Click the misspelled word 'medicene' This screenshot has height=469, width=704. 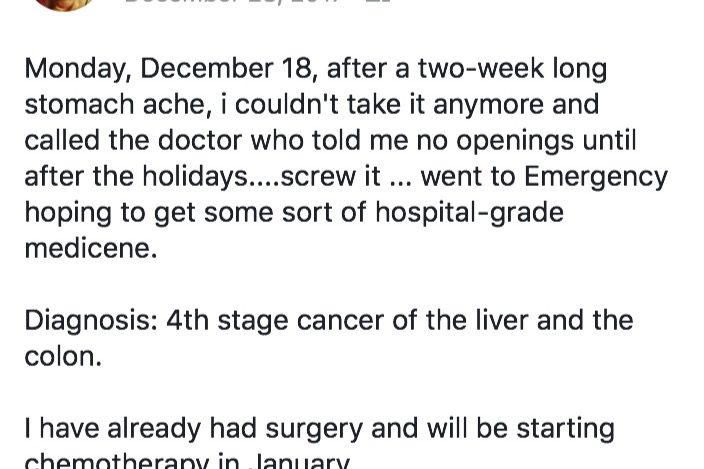point(91,249)
